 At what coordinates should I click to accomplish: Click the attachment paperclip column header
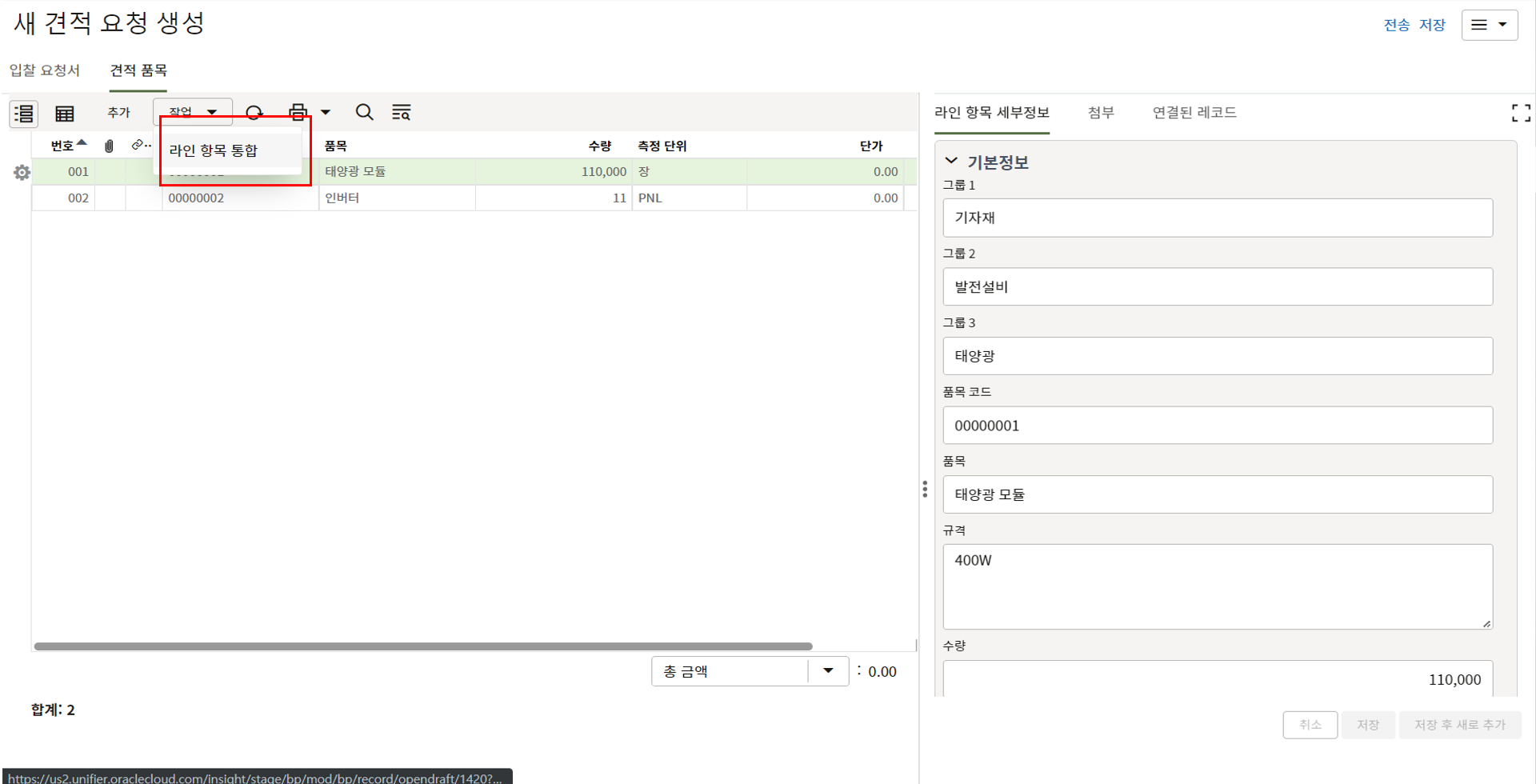[x=110, y=146]
